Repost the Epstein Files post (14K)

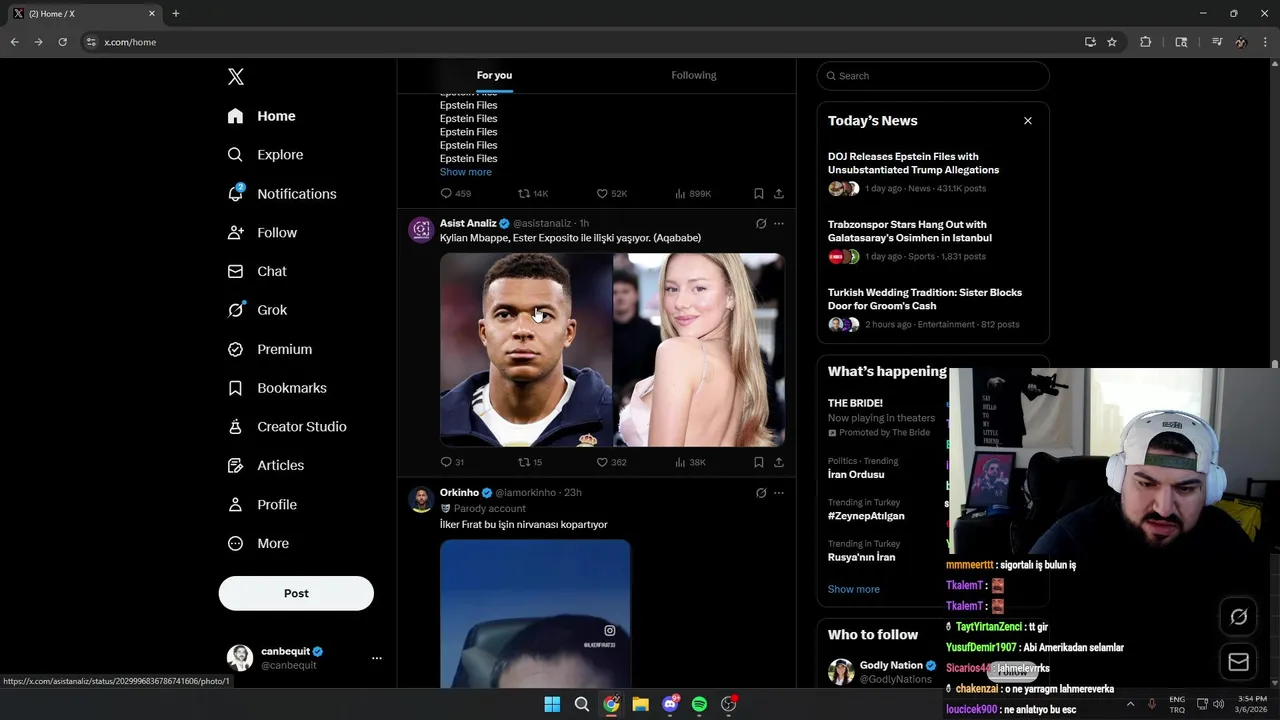(x=533, y=194)
